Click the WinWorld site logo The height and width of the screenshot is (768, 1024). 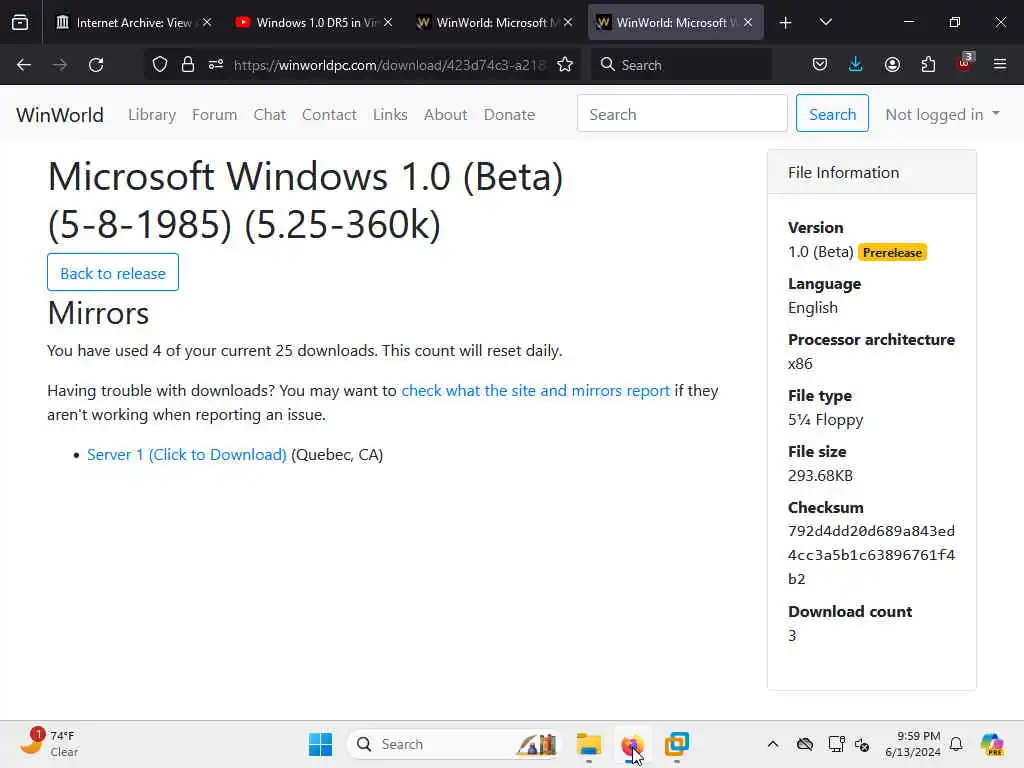[x=60, y=114]
